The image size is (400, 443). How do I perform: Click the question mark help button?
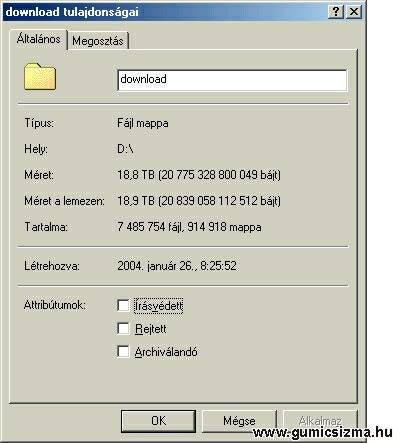click(336, 12)
